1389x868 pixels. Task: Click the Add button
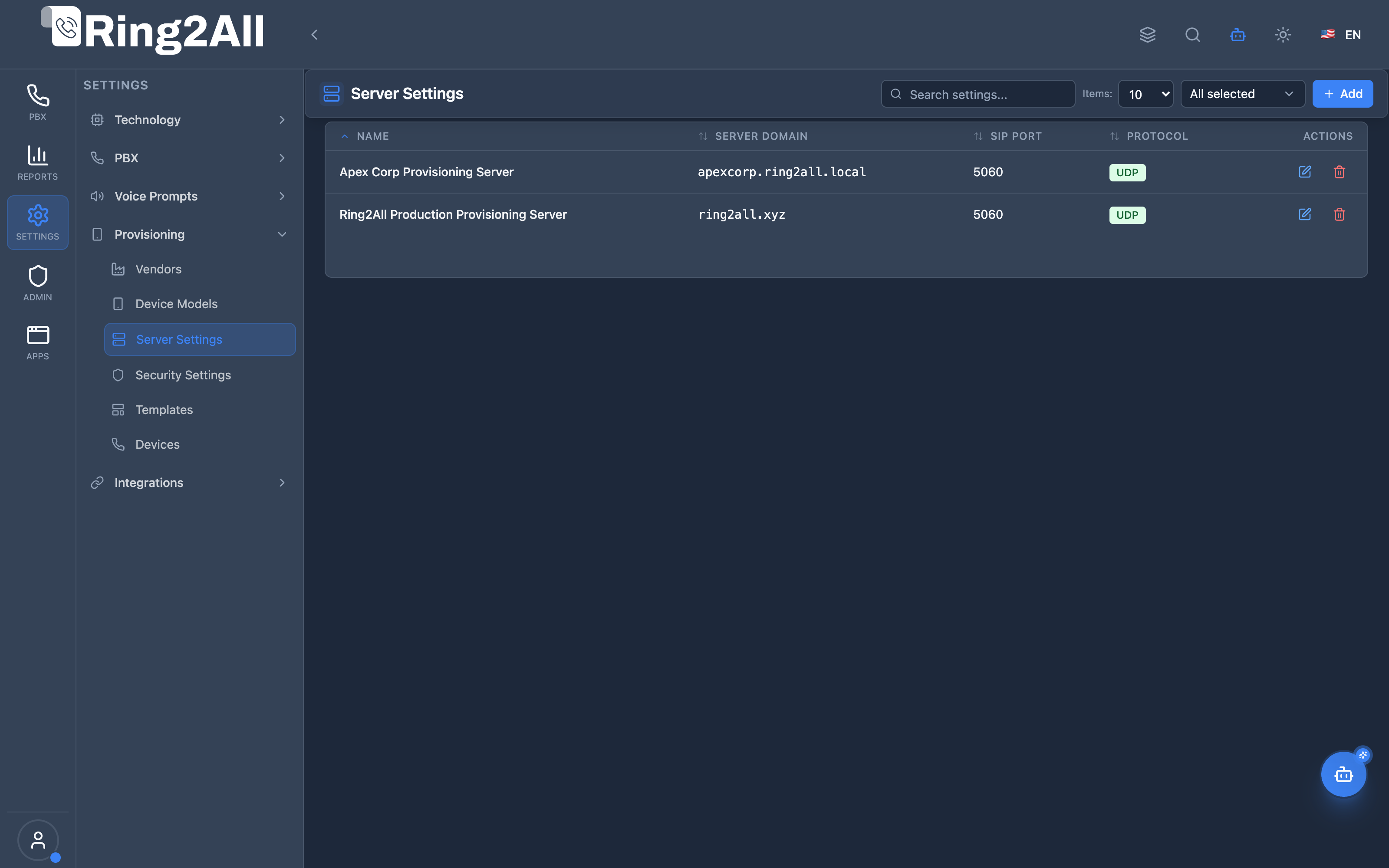pyautogui.click(x=1343, y=94)
